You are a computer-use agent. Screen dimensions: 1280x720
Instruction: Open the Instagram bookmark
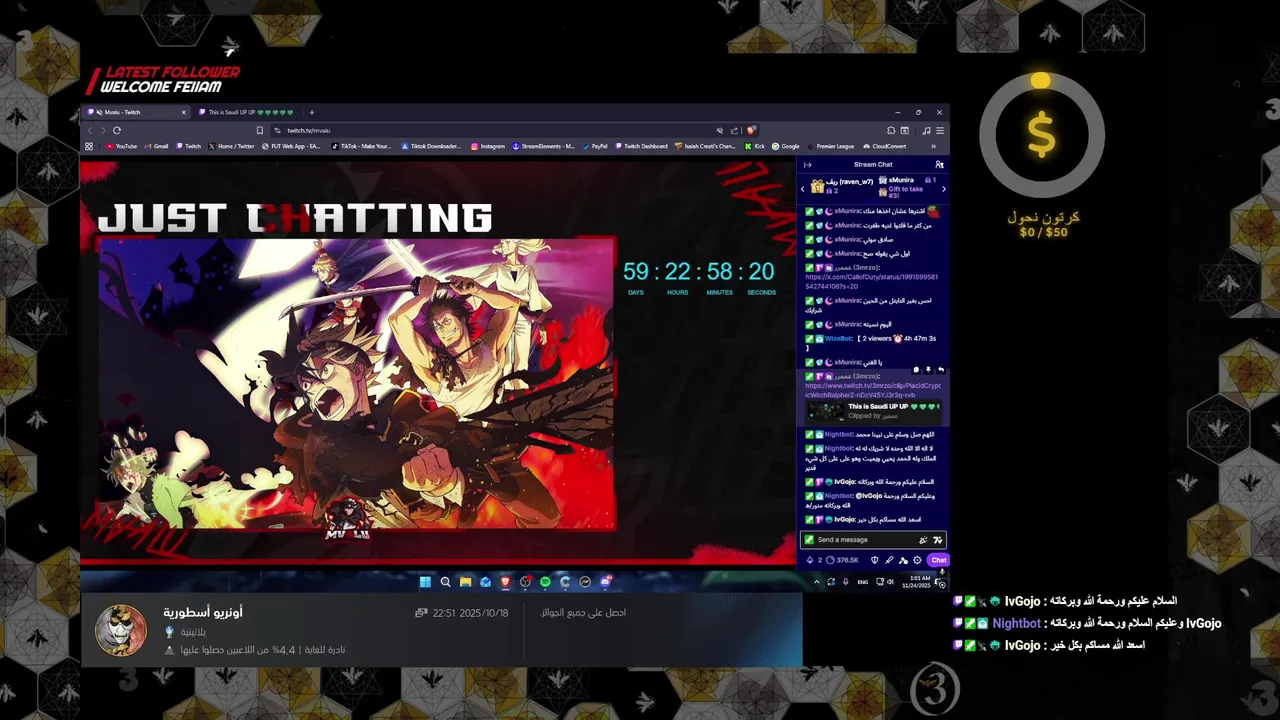487,146
